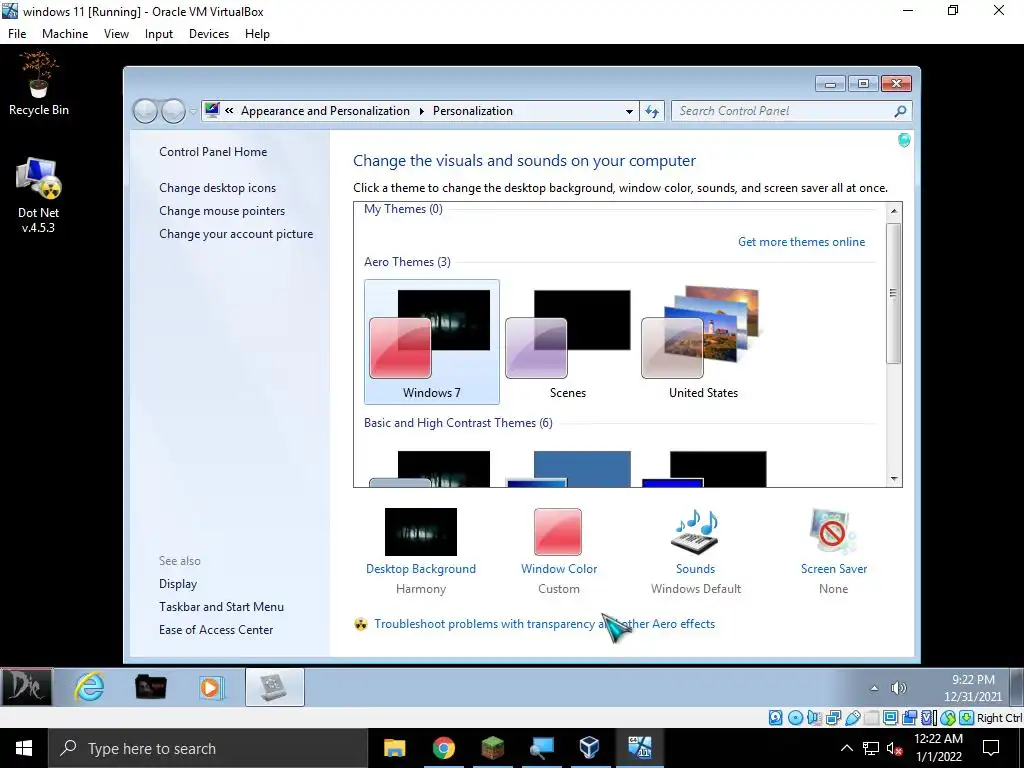
Task: Select the Personalization window taskbar button
Action: (274, 687)
